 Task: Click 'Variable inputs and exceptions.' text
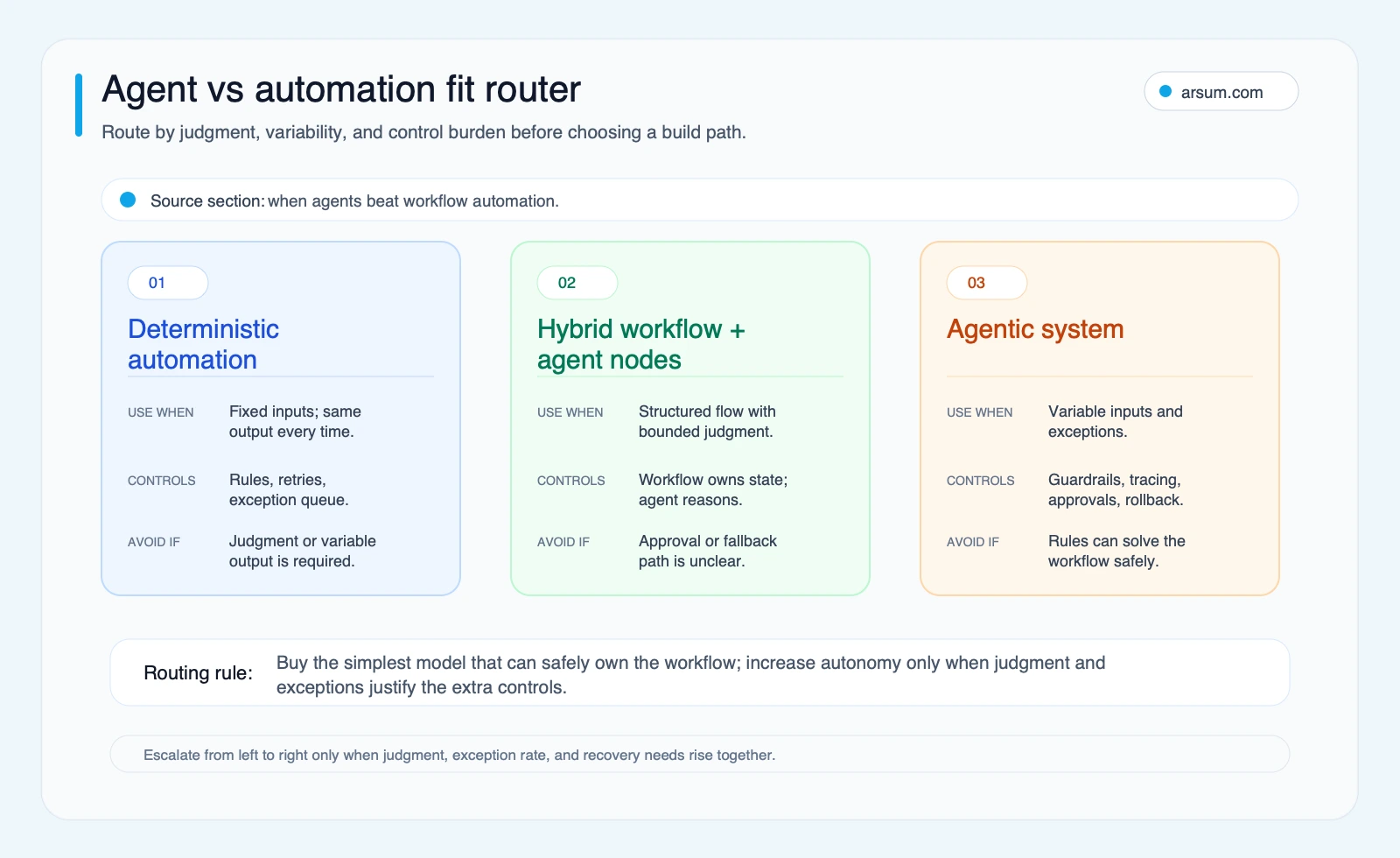pos(1116,421)
